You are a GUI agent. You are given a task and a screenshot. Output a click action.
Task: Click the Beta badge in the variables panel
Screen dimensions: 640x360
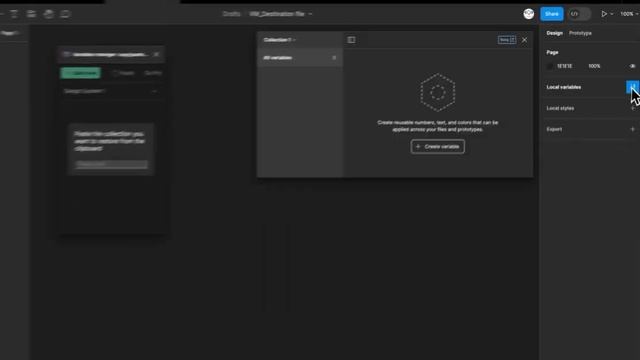click(x=507, y=40)
